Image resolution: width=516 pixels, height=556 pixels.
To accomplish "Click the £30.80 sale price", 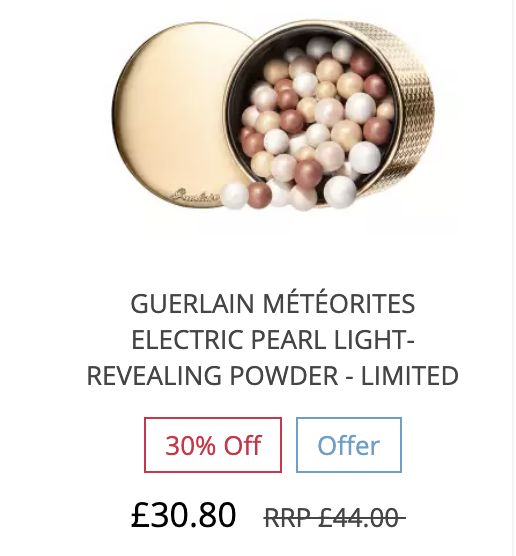I will coord(183,515).
